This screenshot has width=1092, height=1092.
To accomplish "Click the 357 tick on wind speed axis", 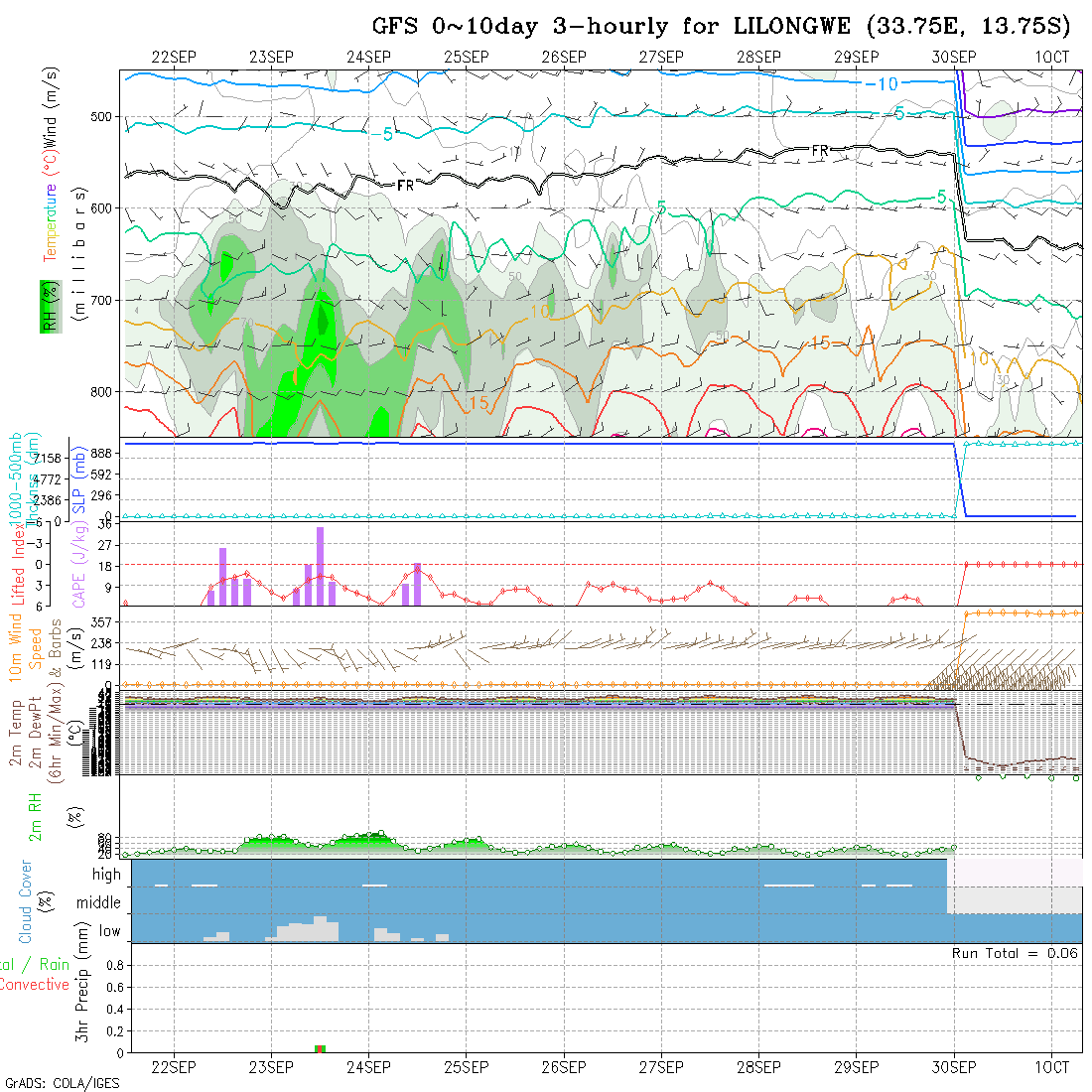I will pyautogui.click(x=106, y=621).
